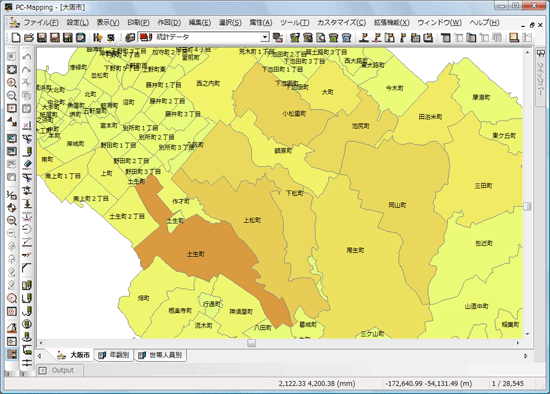Zoom out with magnifier below zoom-in tool
Viewport: 550px width, 394px height.
coord(12,95)
